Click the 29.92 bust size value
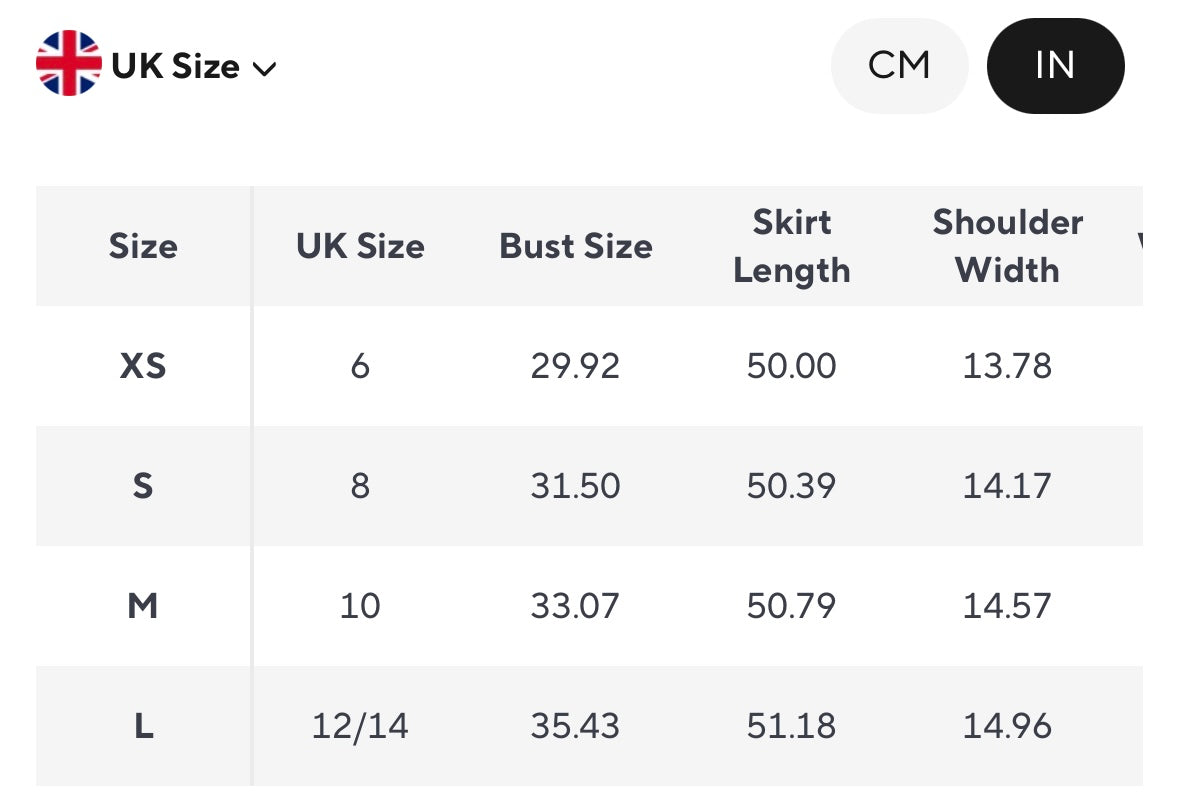This screenshot has width=1179, height=806. (576, 366)
